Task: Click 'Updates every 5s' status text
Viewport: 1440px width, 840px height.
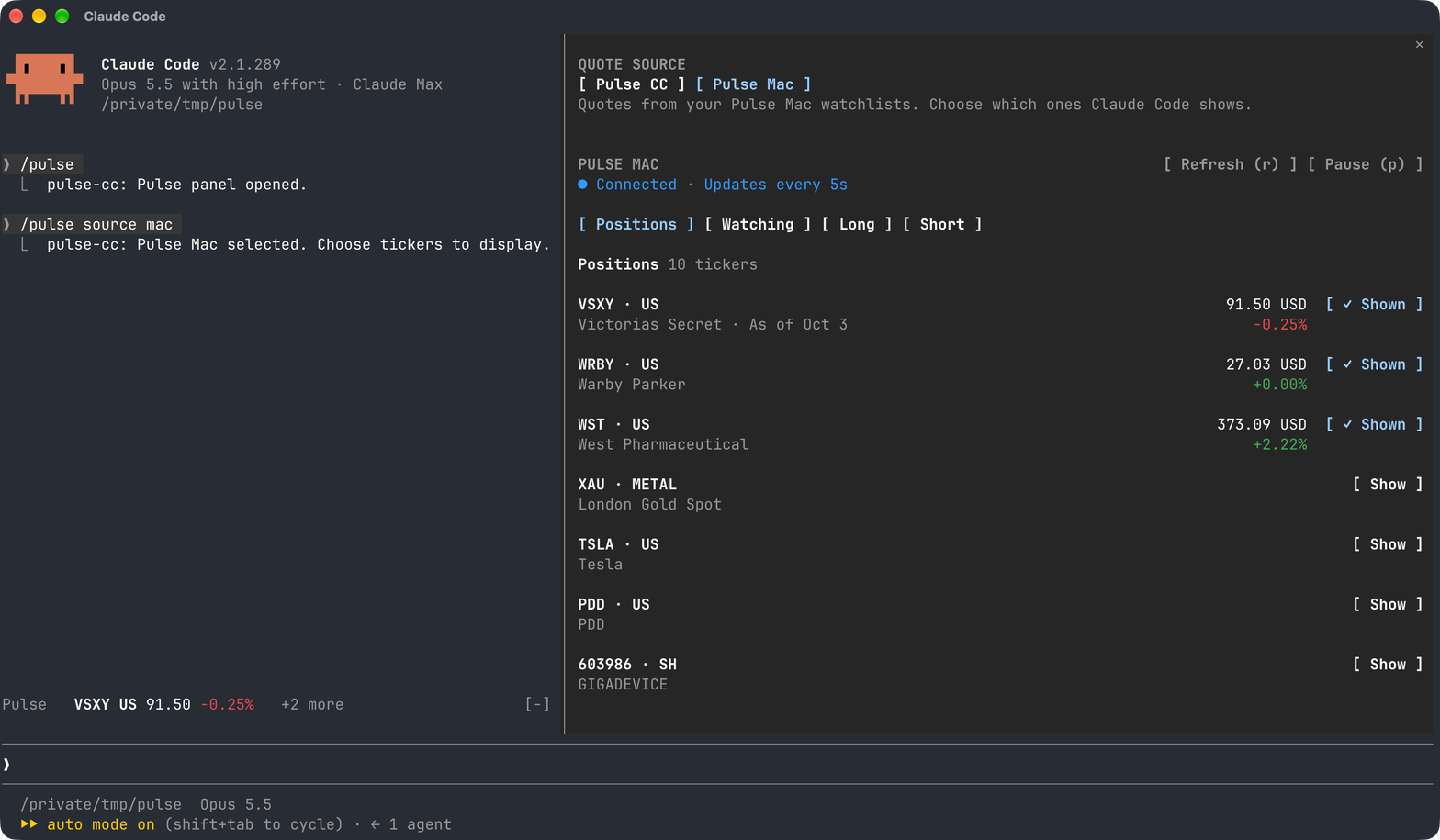Action: (x=775, y=185)
